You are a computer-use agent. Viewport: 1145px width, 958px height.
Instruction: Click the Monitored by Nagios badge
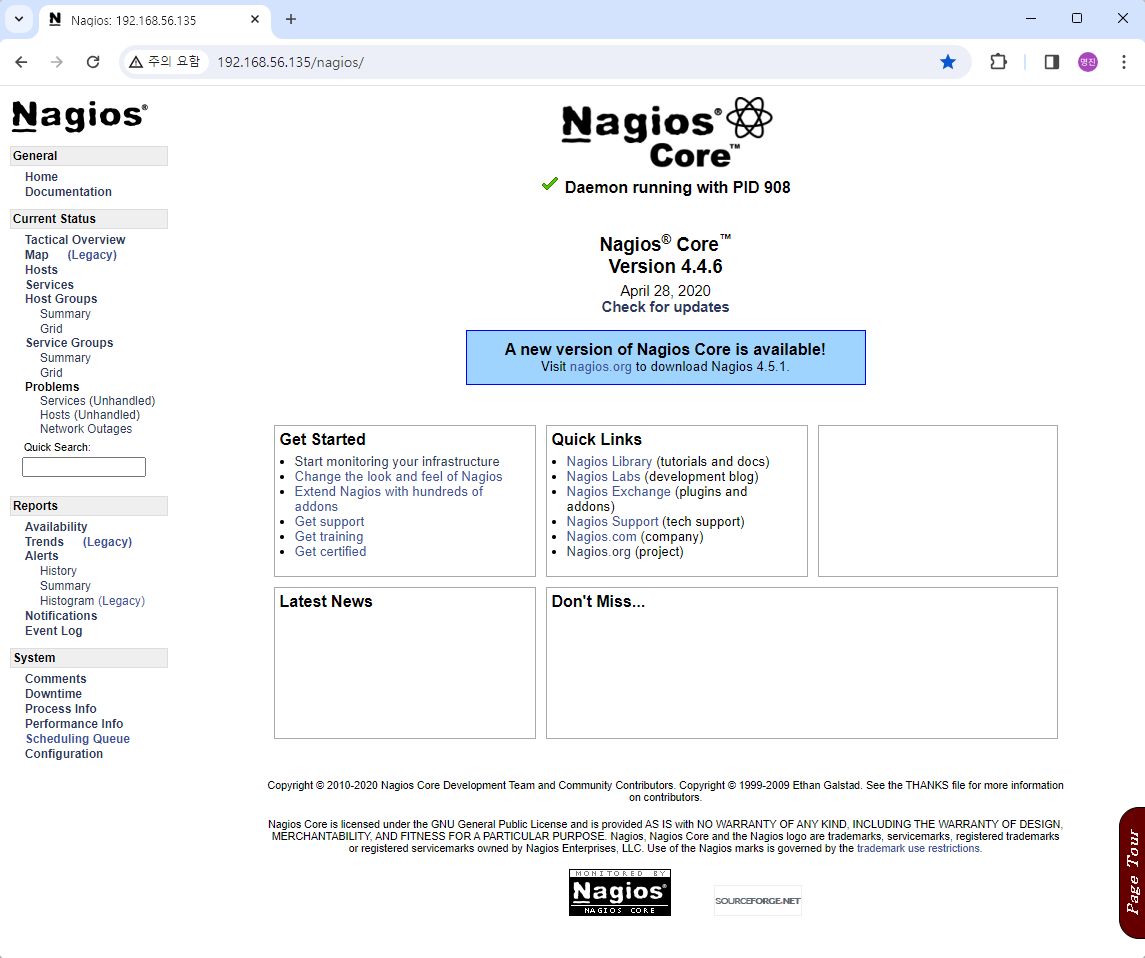(619, 892)
